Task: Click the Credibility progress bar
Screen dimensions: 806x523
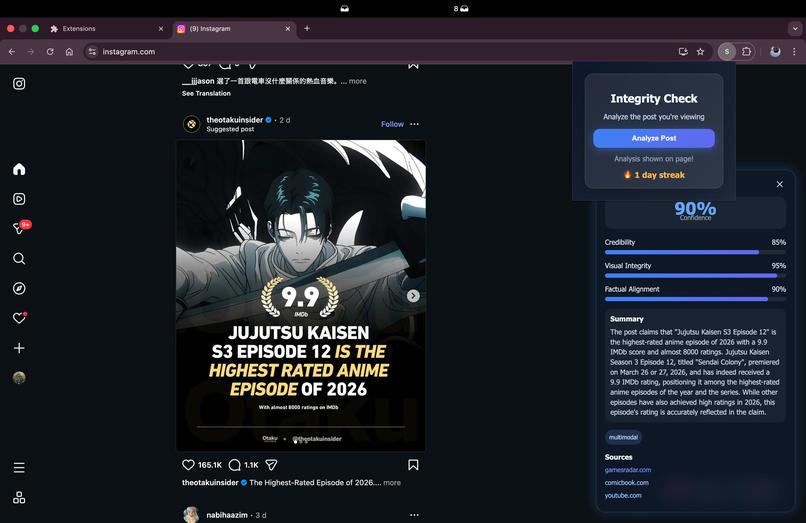Action: [x=695, y=252]
